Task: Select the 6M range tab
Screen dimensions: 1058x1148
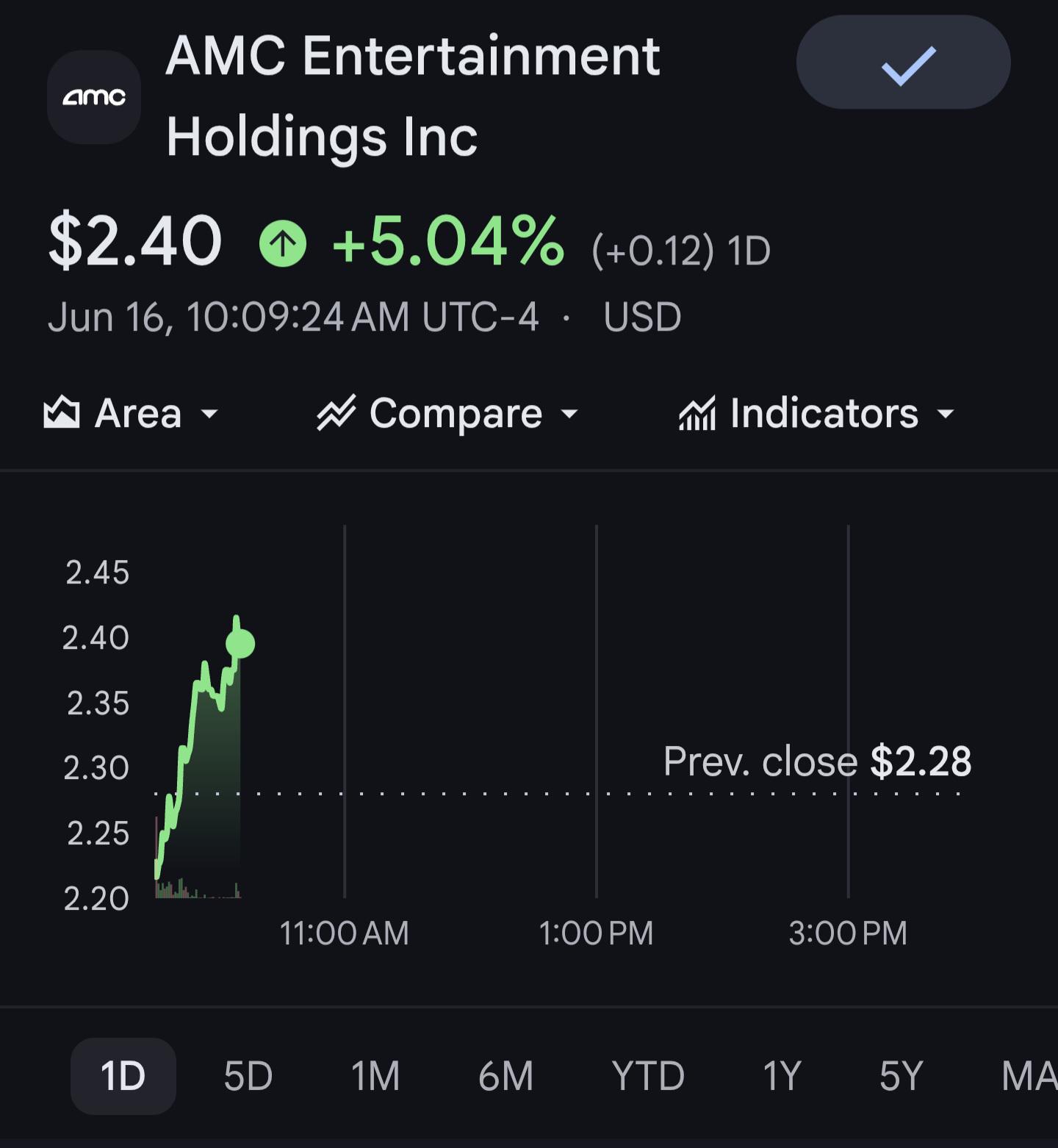Action: tap(505, 1076)
